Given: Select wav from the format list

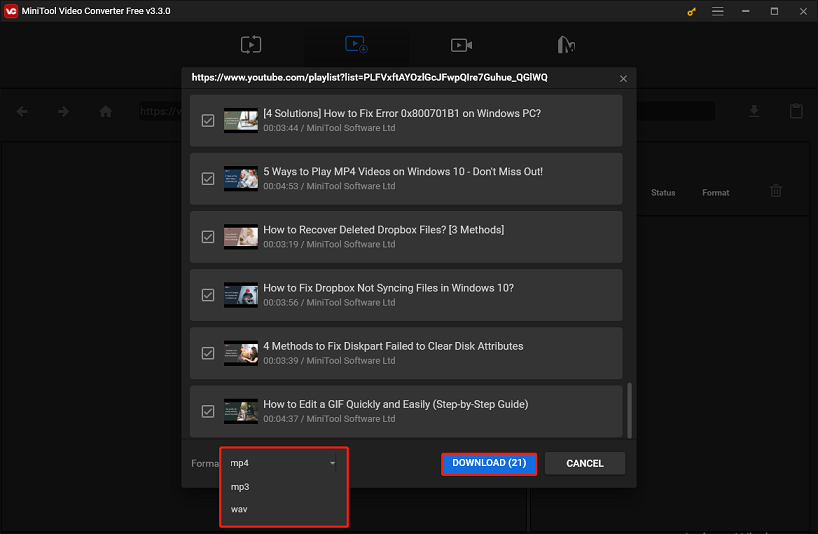Looking at the screenshot, I should 239,509.
